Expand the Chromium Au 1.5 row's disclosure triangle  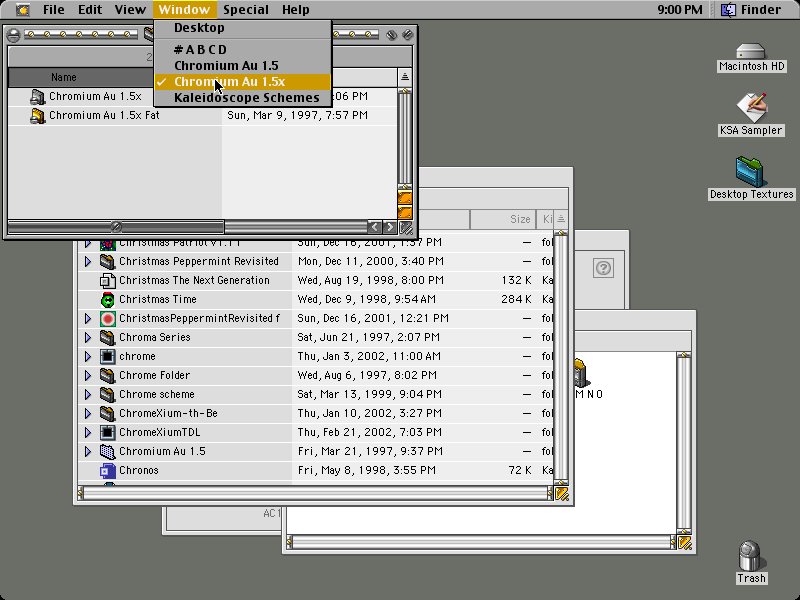click(x=88, y=452)
